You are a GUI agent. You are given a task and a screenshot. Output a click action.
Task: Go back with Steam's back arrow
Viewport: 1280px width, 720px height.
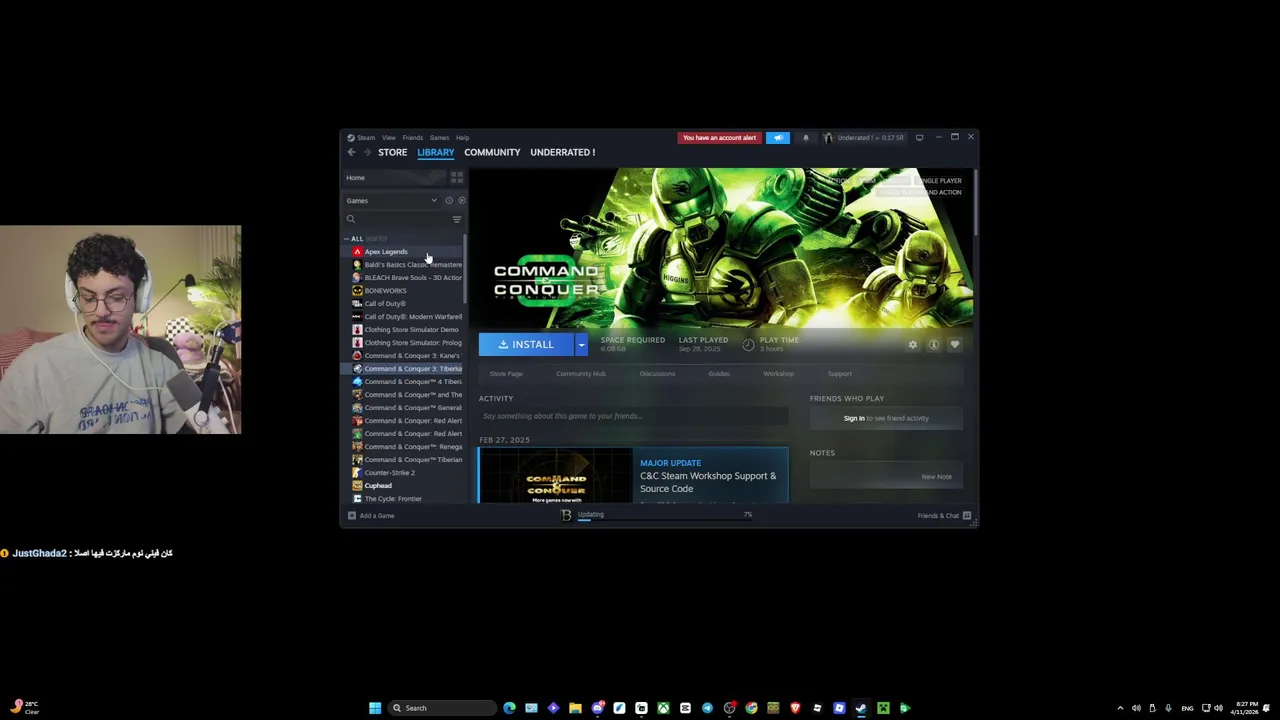point(351,152)
